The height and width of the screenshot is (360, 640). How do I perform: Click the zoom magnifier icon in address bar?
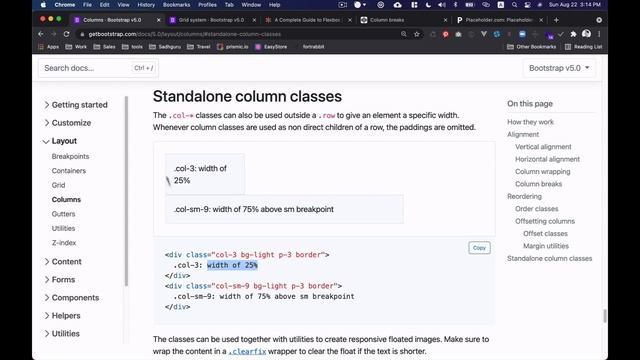click(x=404, y=34)
